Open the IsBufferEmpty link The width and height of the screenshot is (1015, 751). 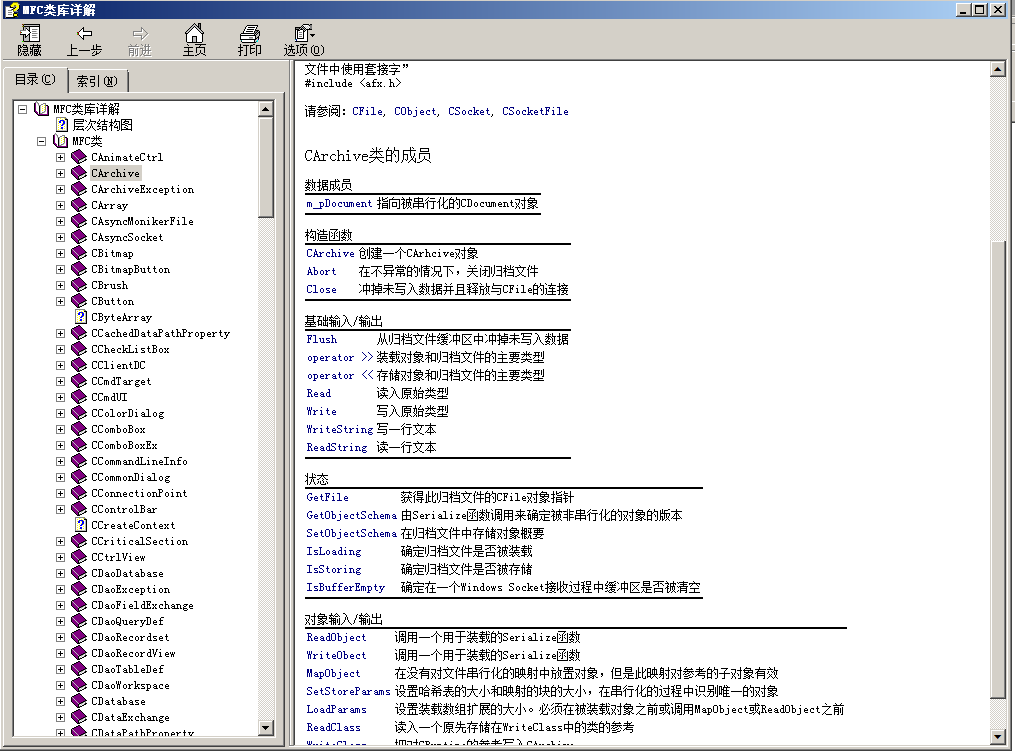346,587
